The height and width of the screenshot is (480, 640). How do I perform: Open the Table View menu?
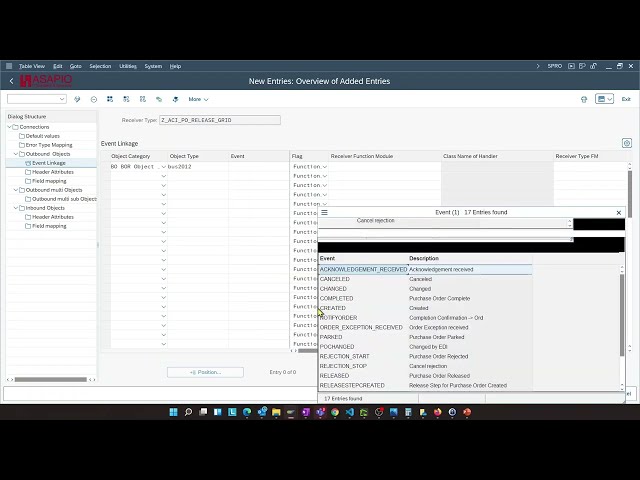[32, 66]
